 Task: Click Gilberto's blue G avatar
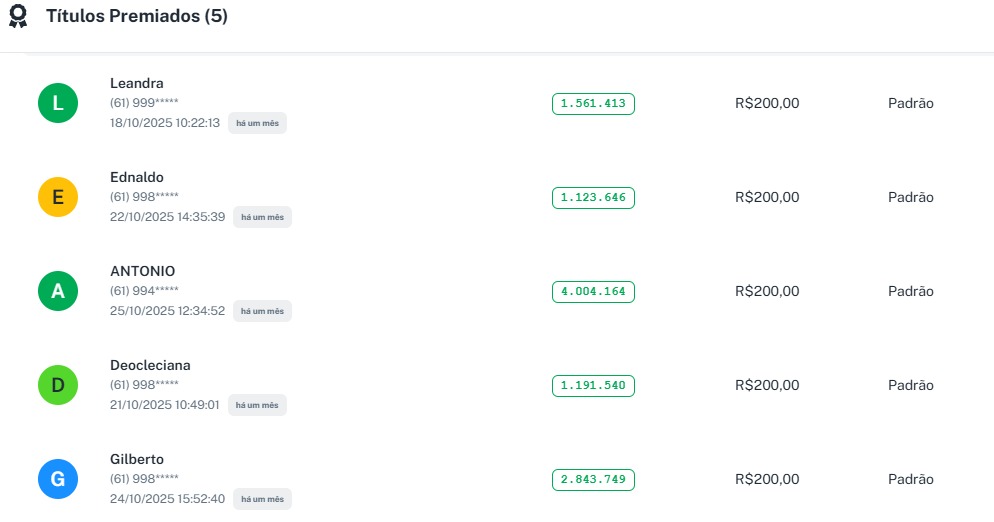pyautogui.click(x=58, y=479)
